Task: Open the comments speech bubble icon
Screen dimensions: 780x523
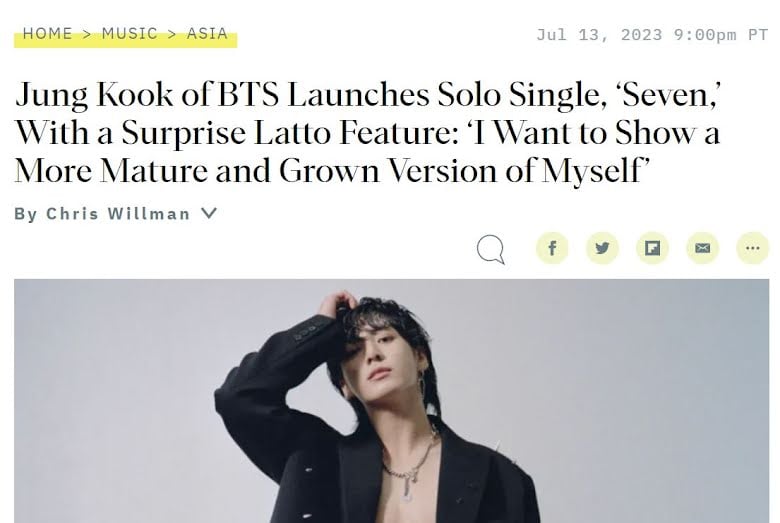Action: pos(491,249)
